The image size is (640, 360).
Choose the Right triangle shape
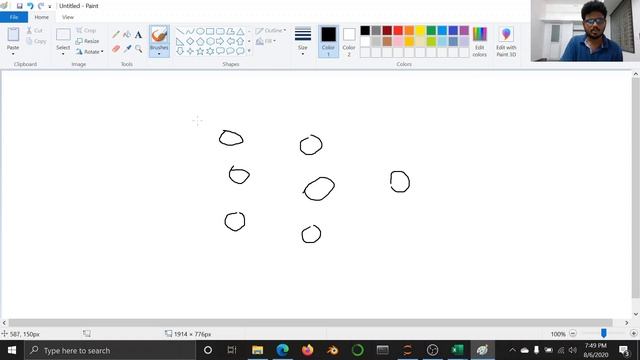point(180,41)
